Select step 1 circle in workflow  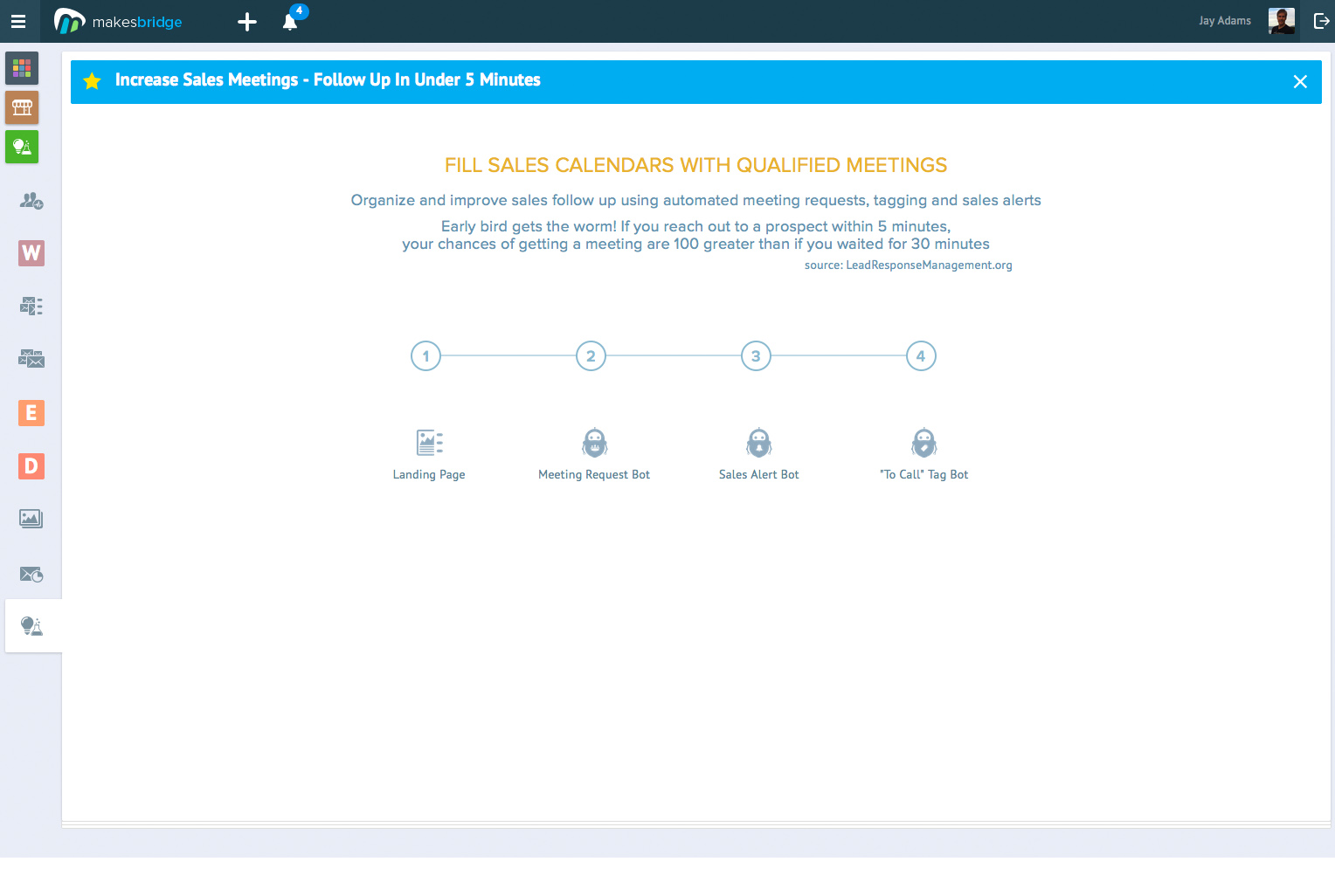click(425, 356)
